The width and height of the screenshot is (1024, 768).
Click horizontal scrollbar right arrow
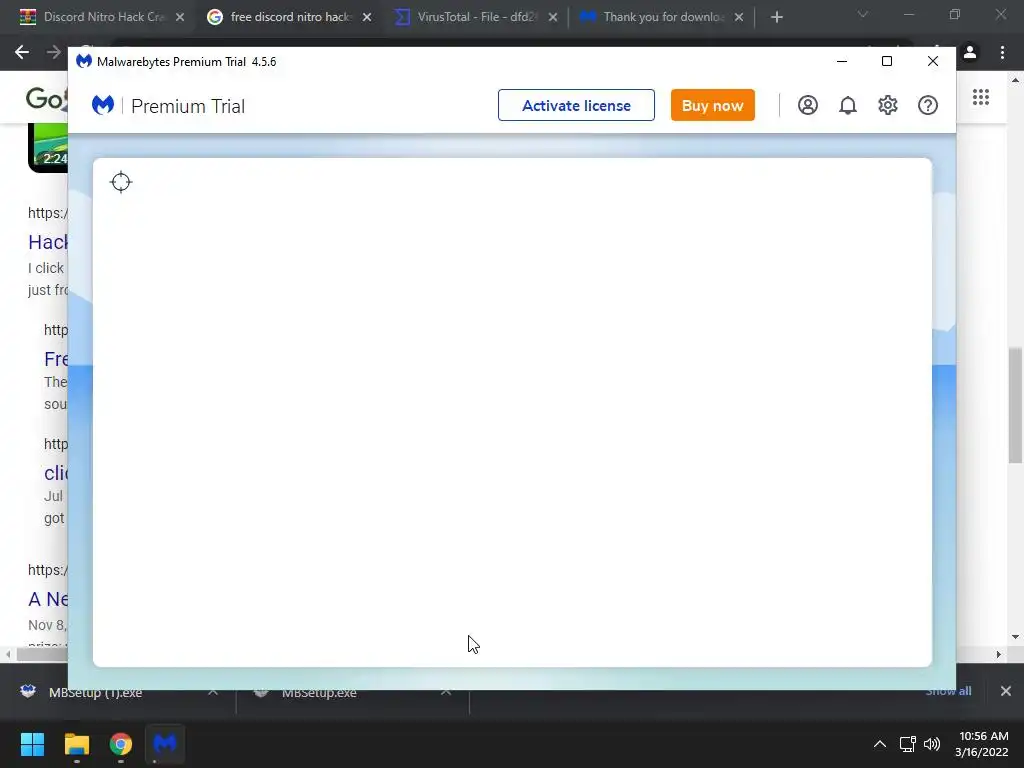(x=998, y=654)
